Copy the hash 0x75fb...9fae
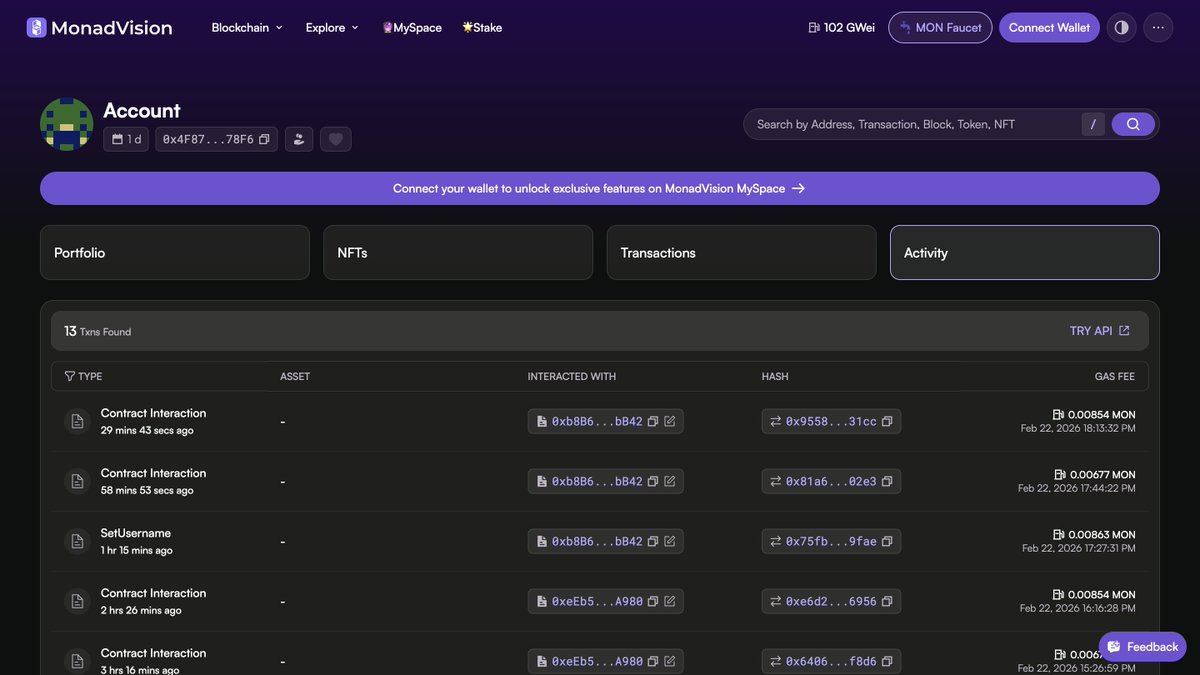This screenshot has width=1200, height=675. [x=887, y=542]
